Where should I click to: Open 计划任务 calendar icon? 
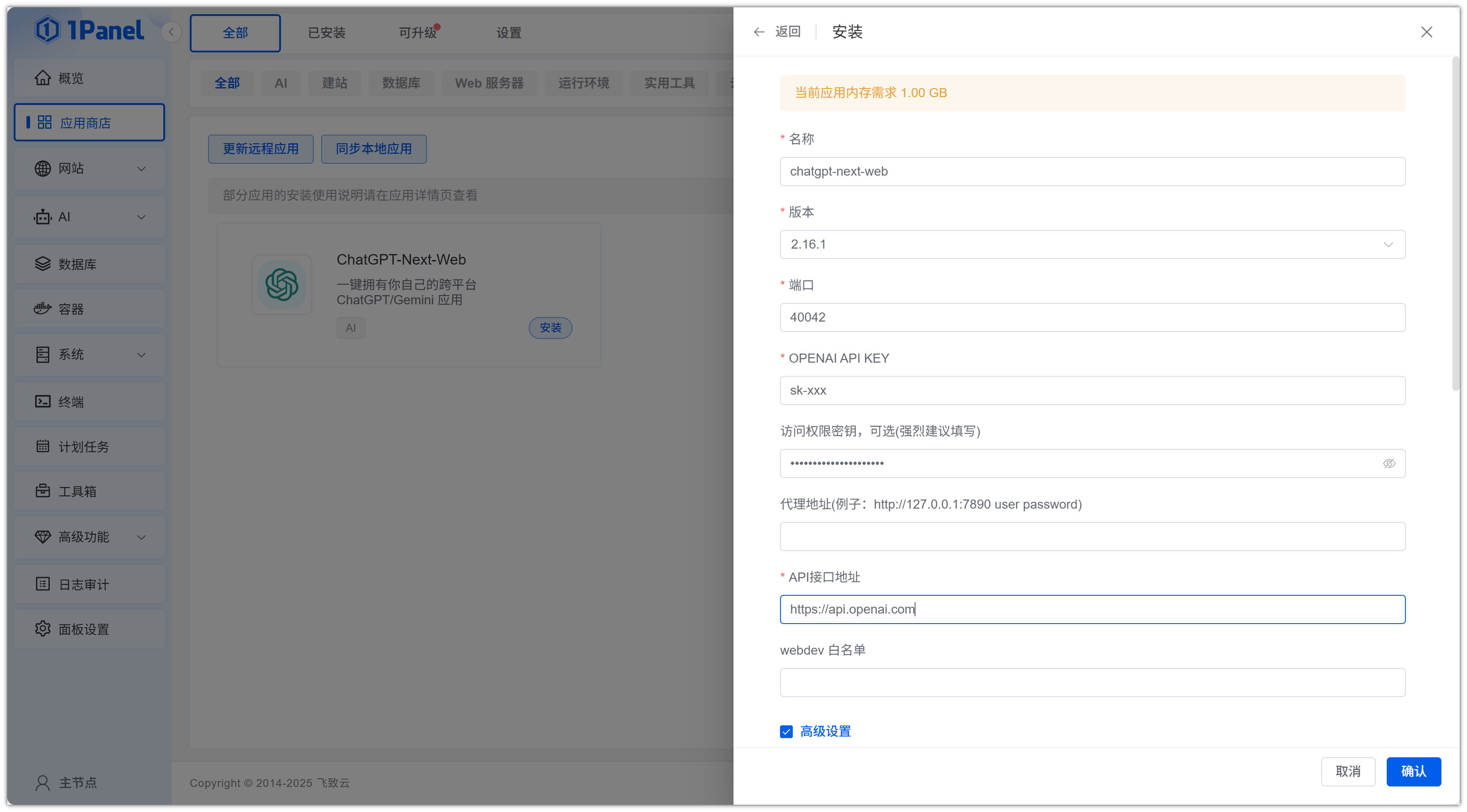coord(42,446)
